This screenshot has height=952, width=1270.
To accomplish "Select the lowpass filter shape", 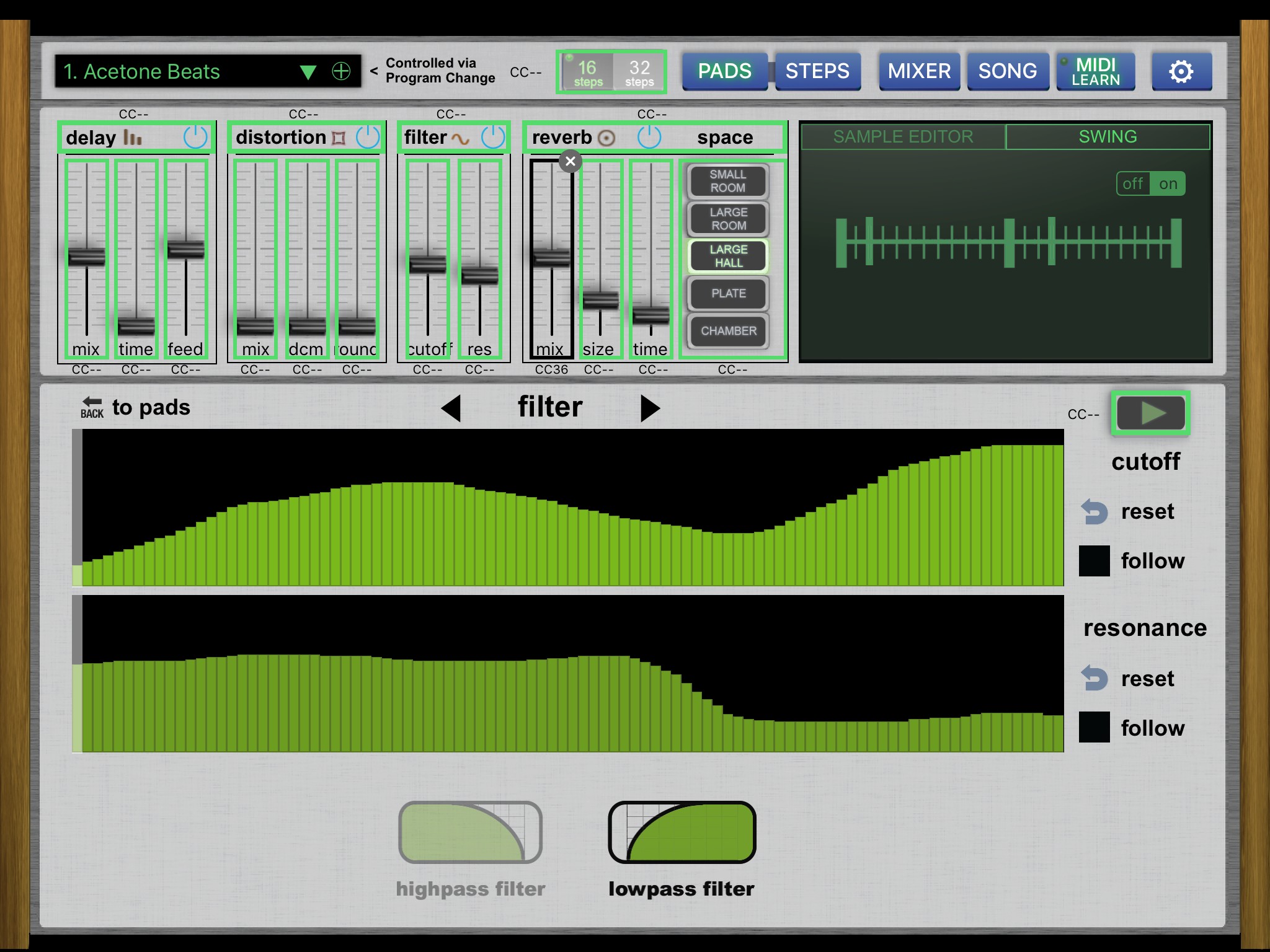I will (682, 832).
